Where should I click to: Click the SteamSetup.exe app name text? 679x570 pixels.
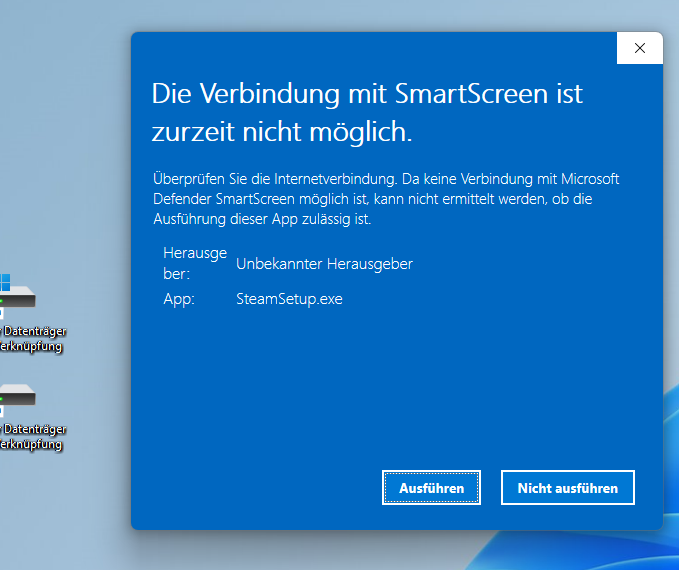pos(289,299)
